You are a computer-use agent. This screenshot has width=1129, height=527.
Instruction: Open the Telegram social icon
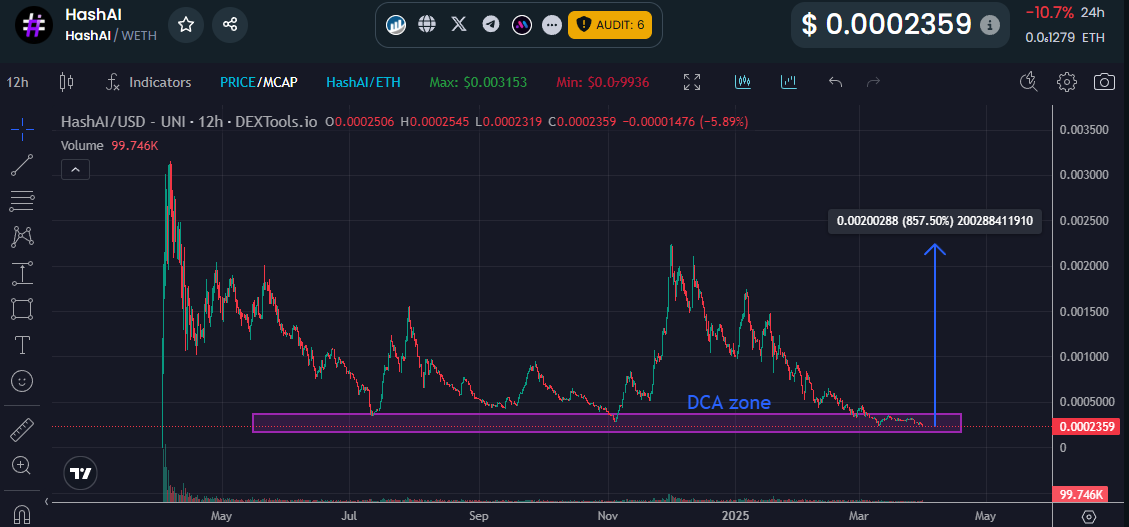tap(490, 24)
